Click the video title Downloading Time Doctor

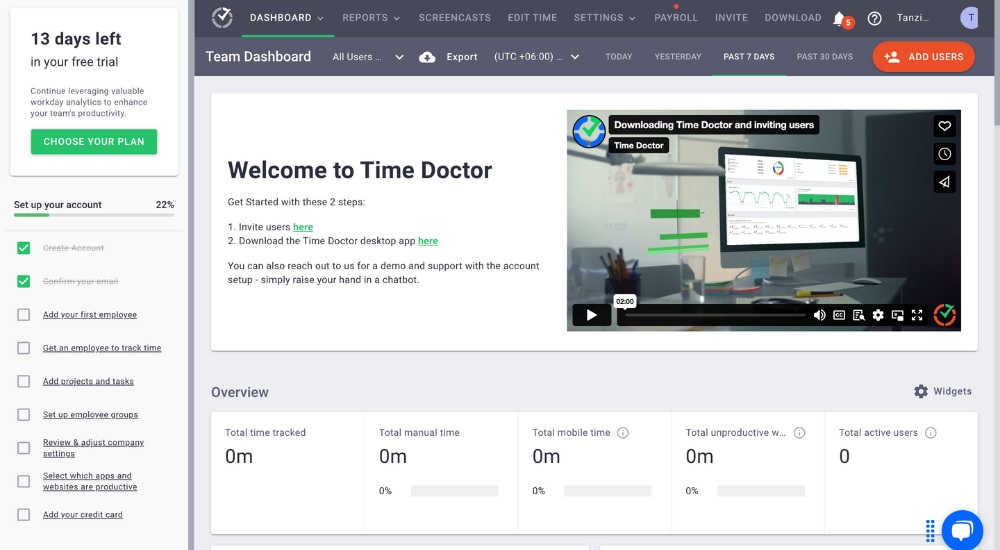[714, 125]
